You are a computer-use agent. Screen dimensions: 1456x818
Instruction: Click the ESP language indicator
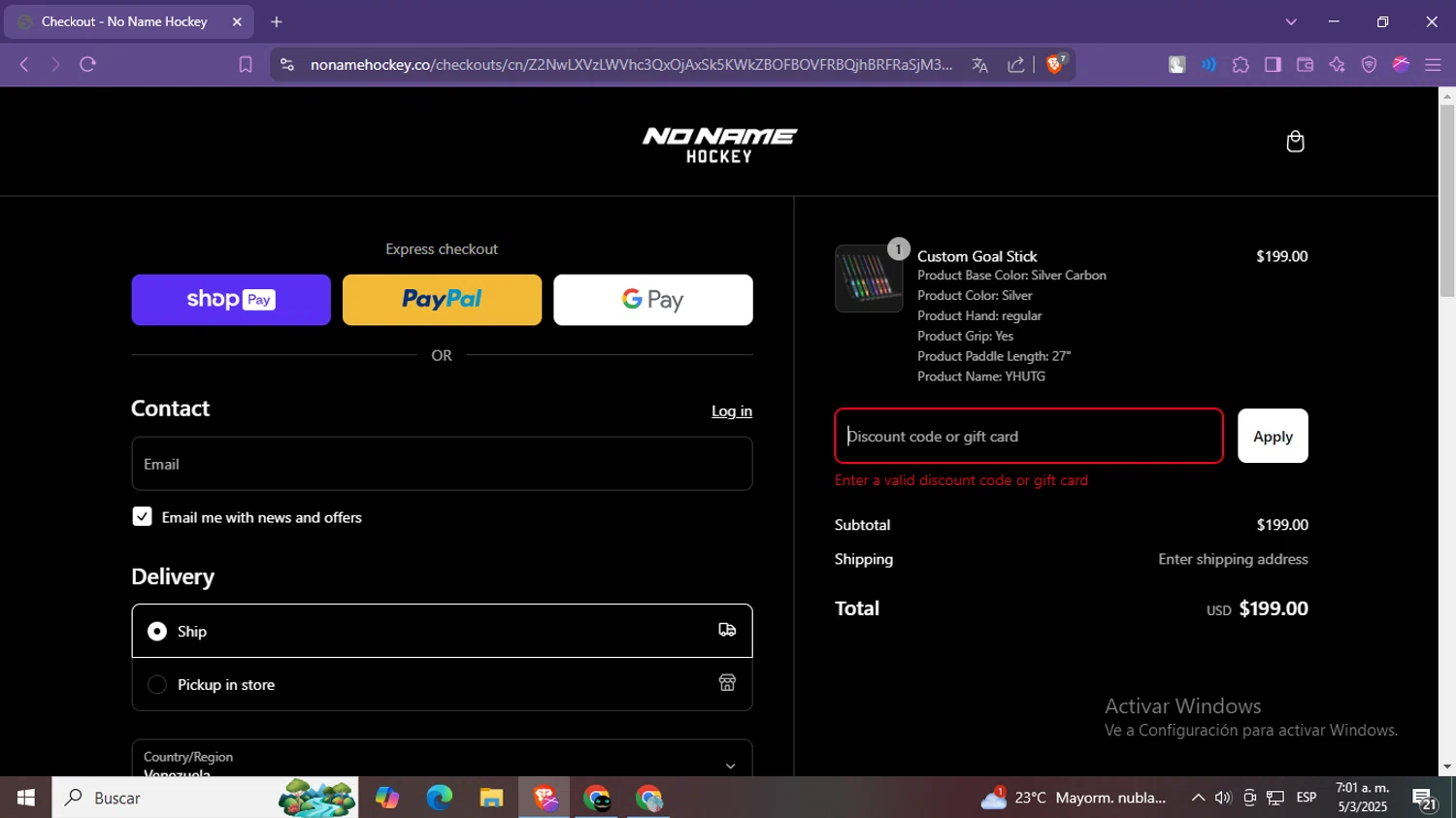[1307, 798]
